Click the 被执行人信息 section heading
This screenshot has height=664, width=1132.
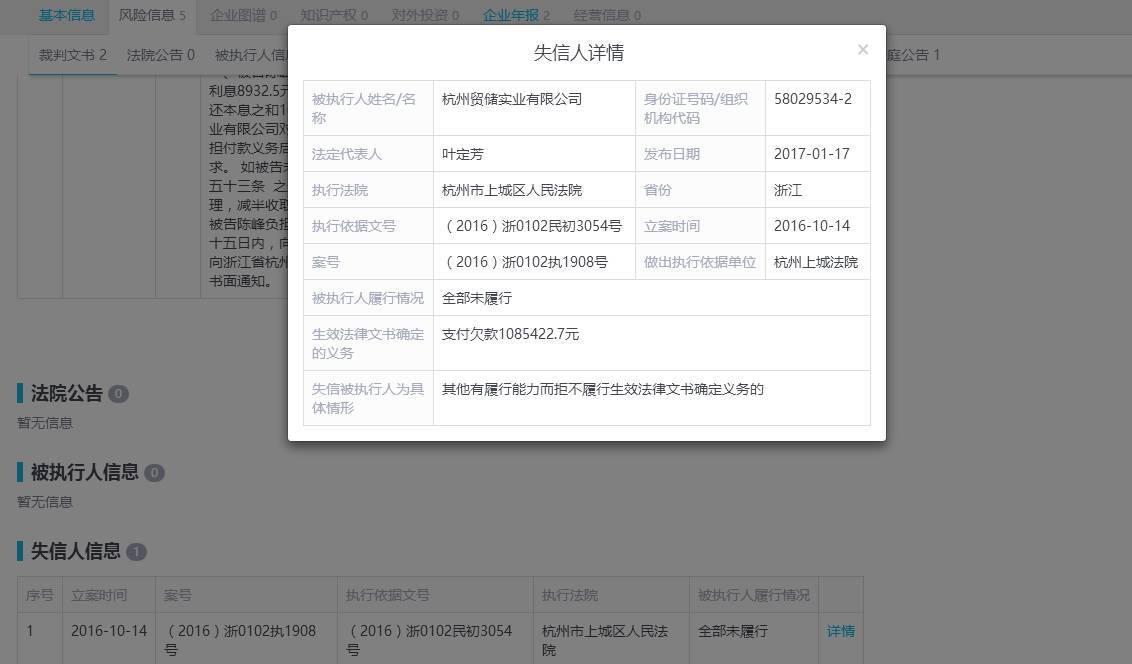(x=84, y=472)
